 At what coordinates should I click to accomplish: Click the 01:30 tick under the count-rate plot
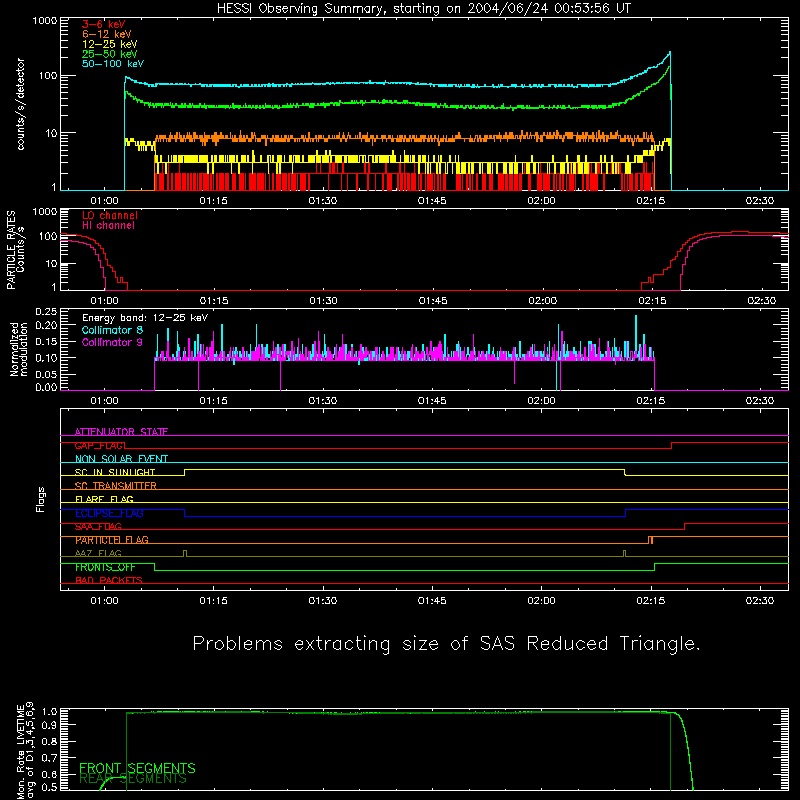(322, 201)
